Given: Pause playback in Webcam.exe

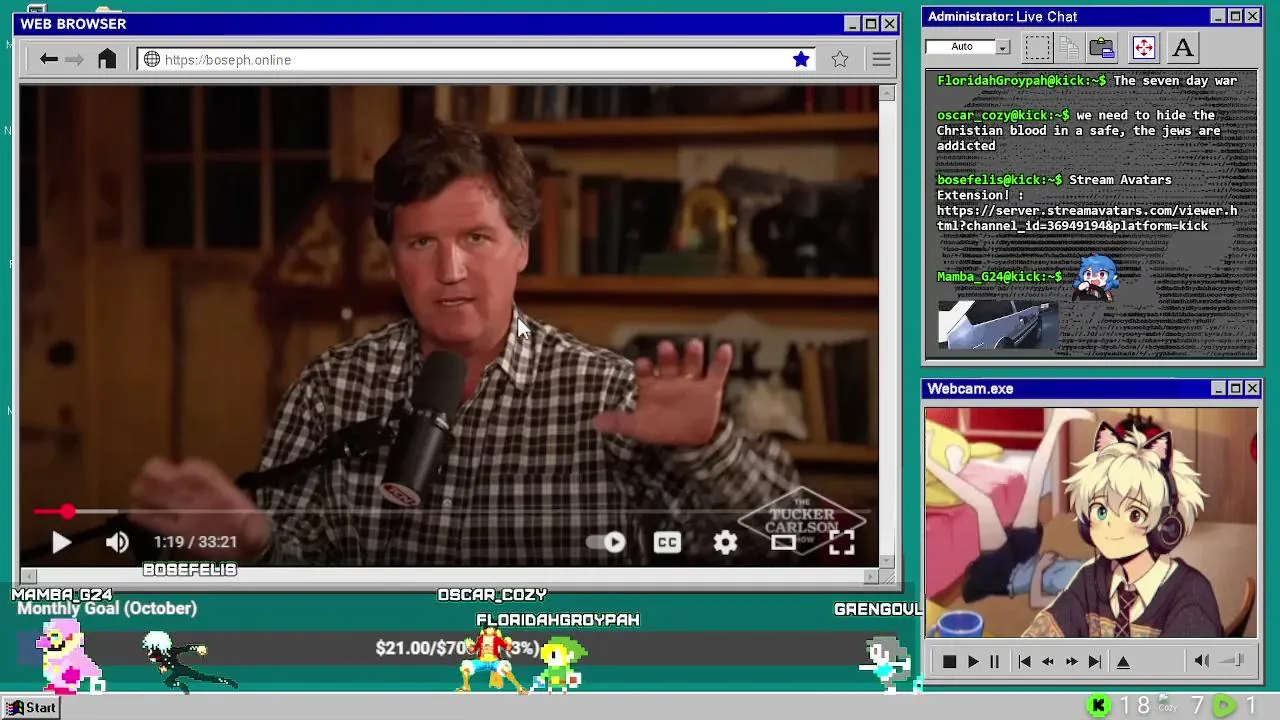Looking at the screenshot, I should coord(994,661).
